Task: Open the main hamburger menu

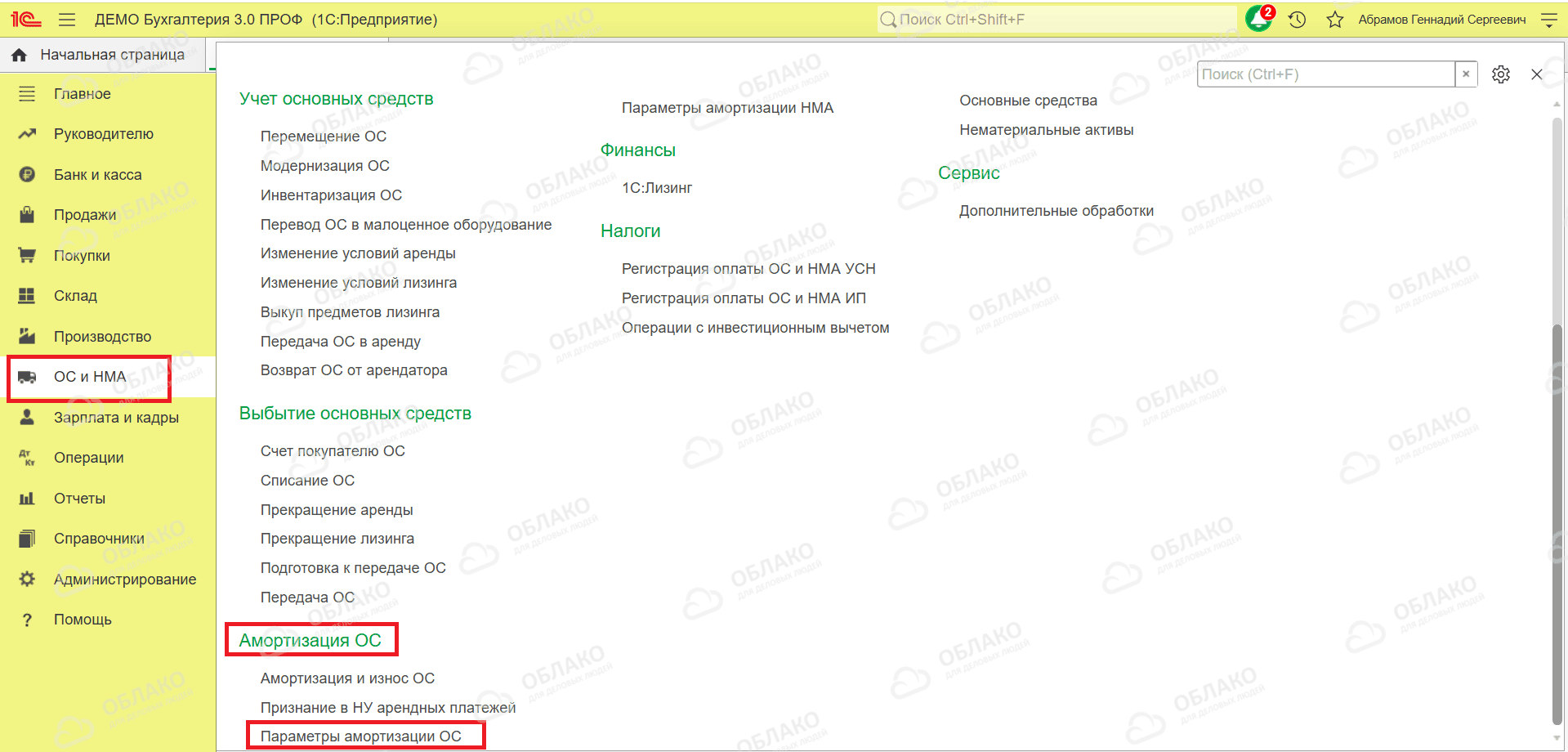Action: [x=67, y=20]
